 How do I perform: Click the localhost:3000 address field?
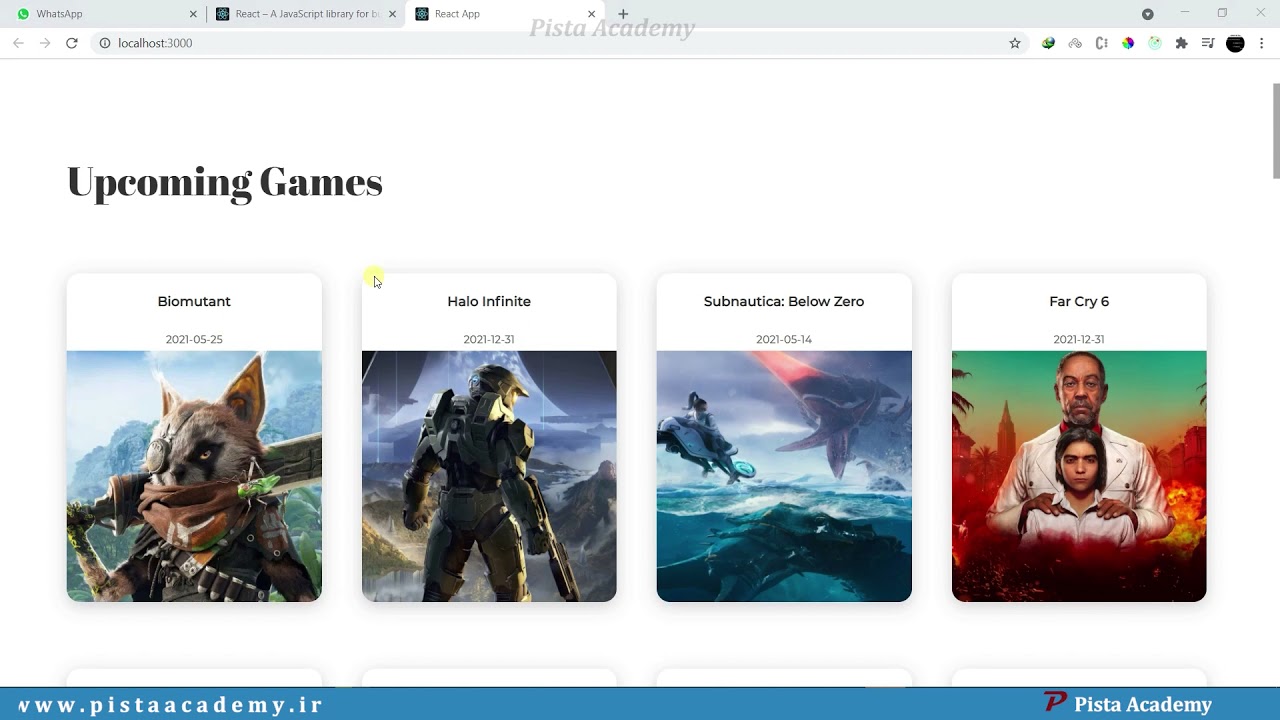560,43
